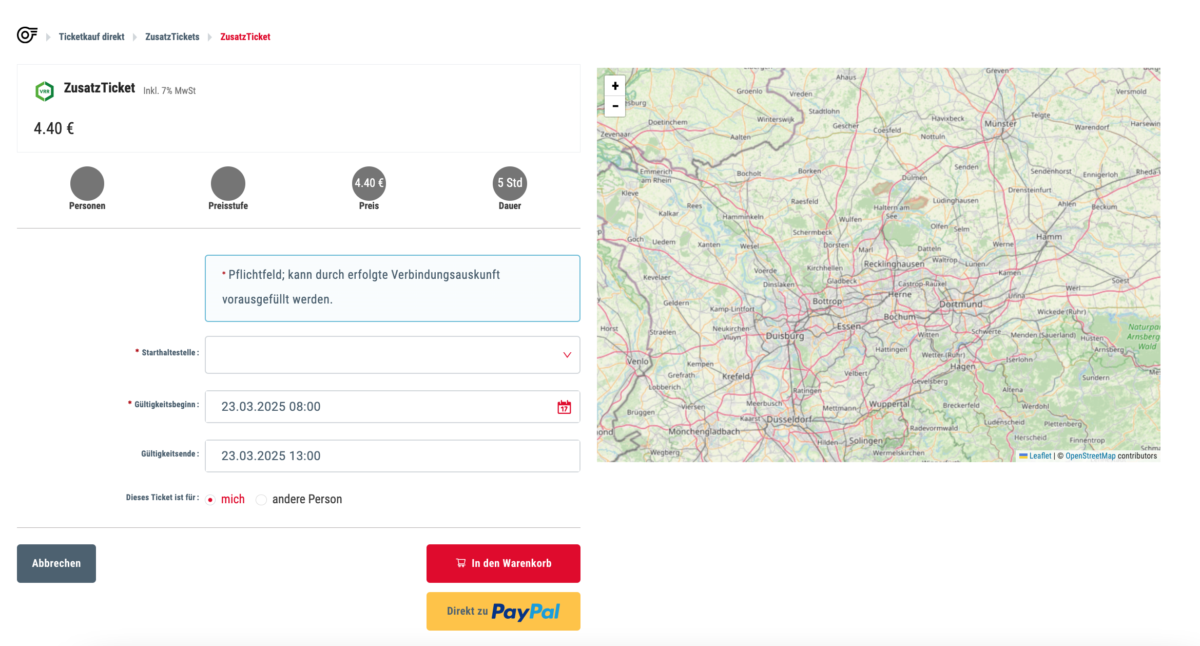Expand the Starthaltestelle dropdown
Viewport: 1200px width, 646px height.
coord(392,355)
